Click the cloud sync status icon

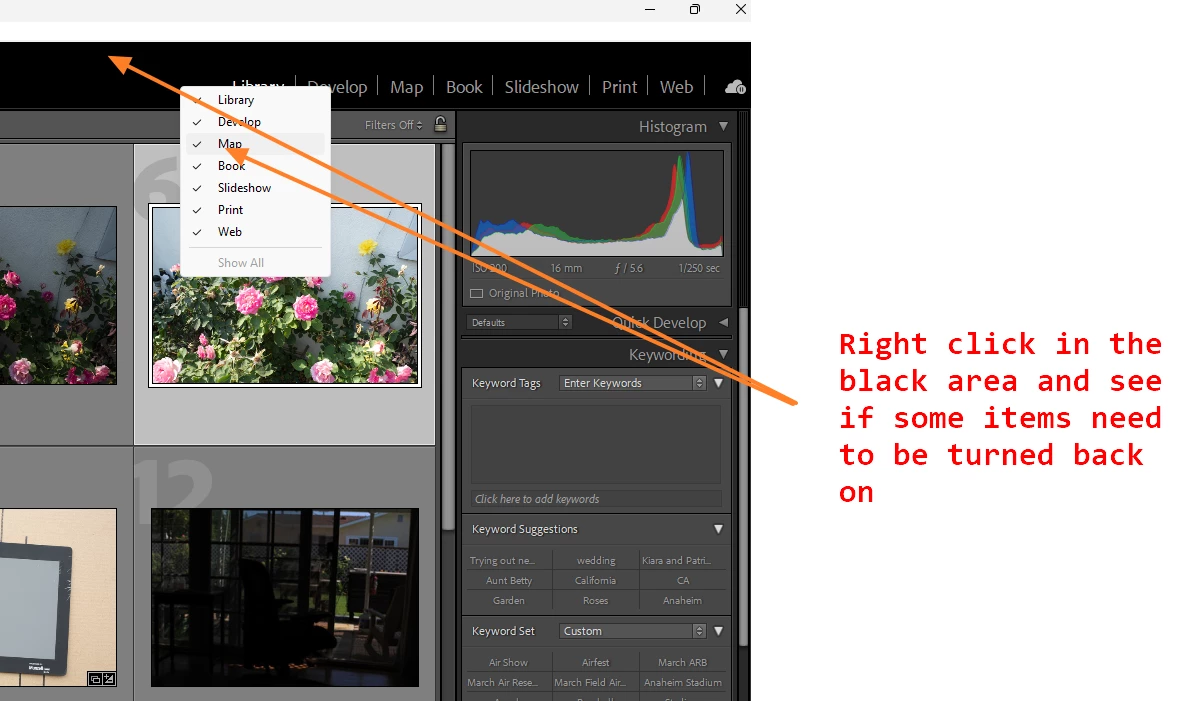[735, 87]
